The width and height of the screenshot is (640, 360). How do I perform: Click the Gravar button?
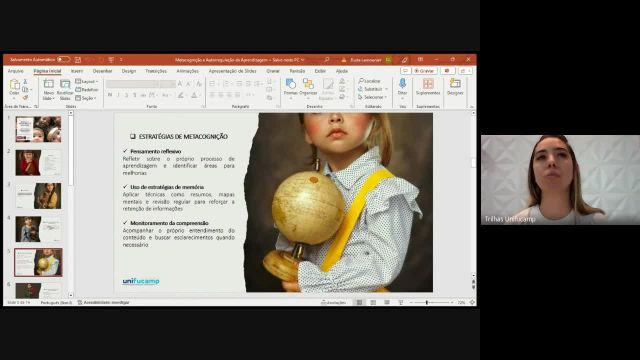pyautogui.click(x=424, y=71)
